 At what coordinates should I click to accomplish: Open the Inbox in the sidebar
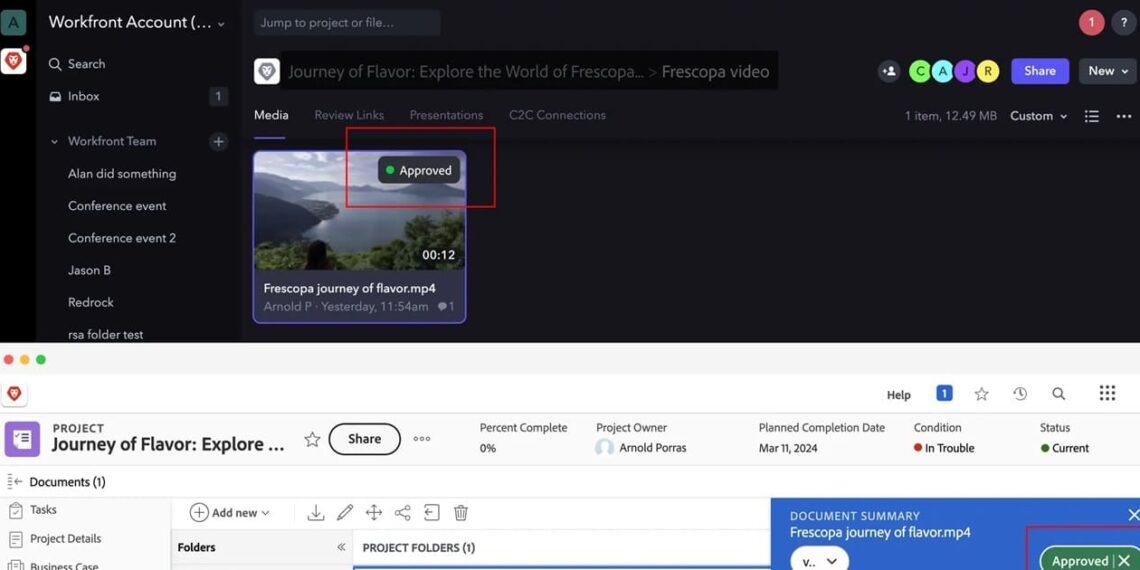pos(74,96)
